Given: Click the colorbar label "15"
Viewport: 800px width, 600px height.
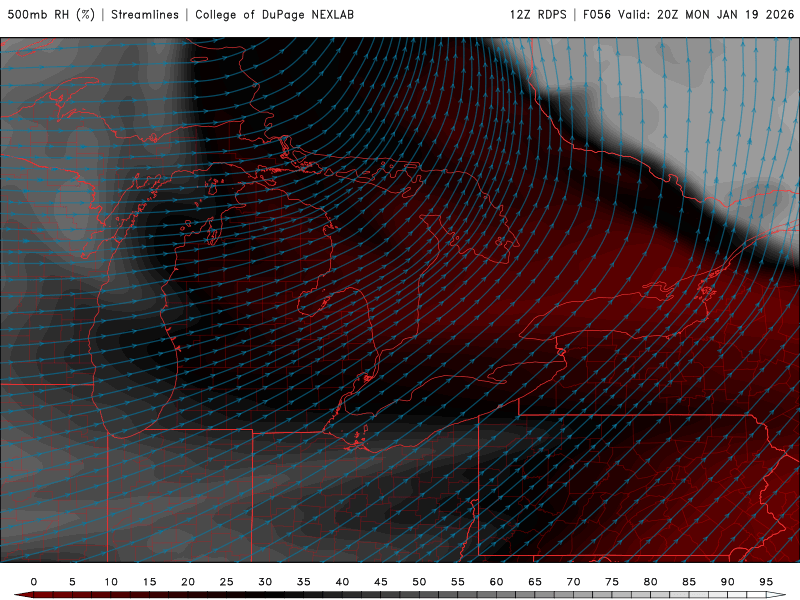Looking at the screenshot, I should pyautogui.click(x=149, y=582).
